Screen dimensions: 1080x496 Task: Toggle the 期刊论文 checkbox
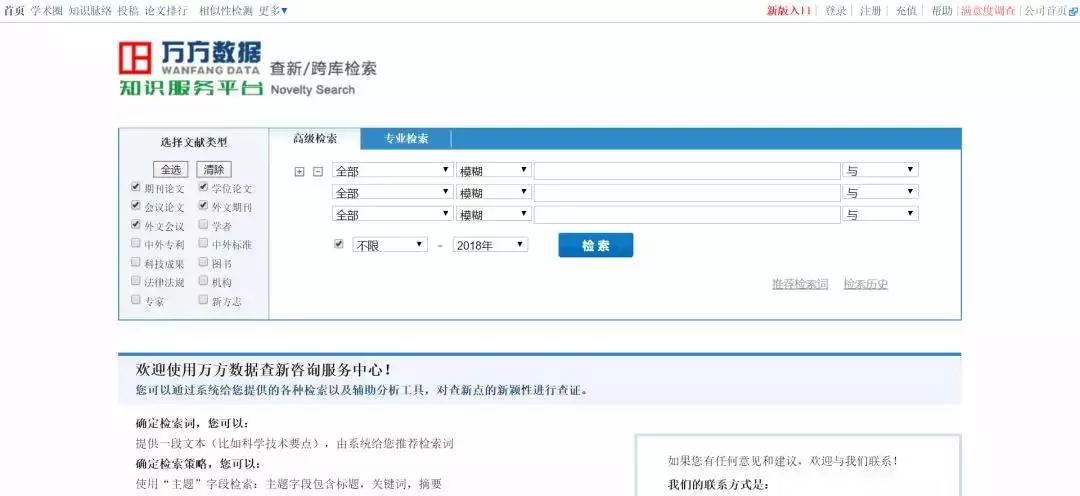coord(136,187)
